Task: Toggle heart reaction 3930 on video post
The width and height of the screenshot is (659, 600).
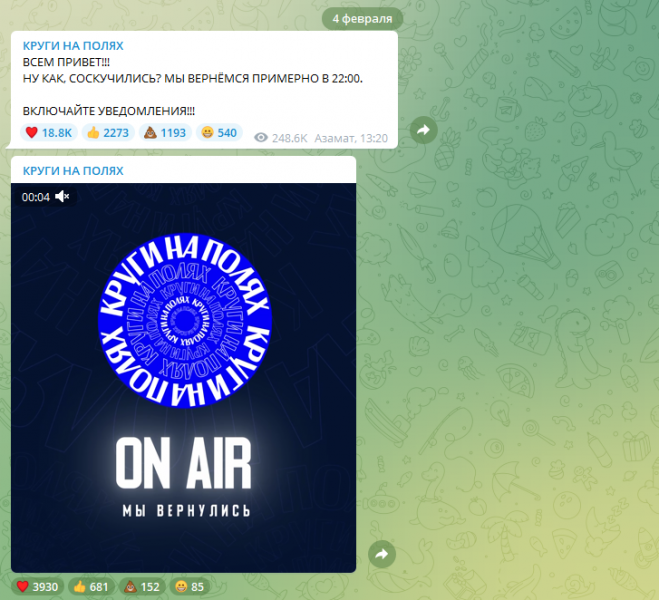Action: point(37,587)
